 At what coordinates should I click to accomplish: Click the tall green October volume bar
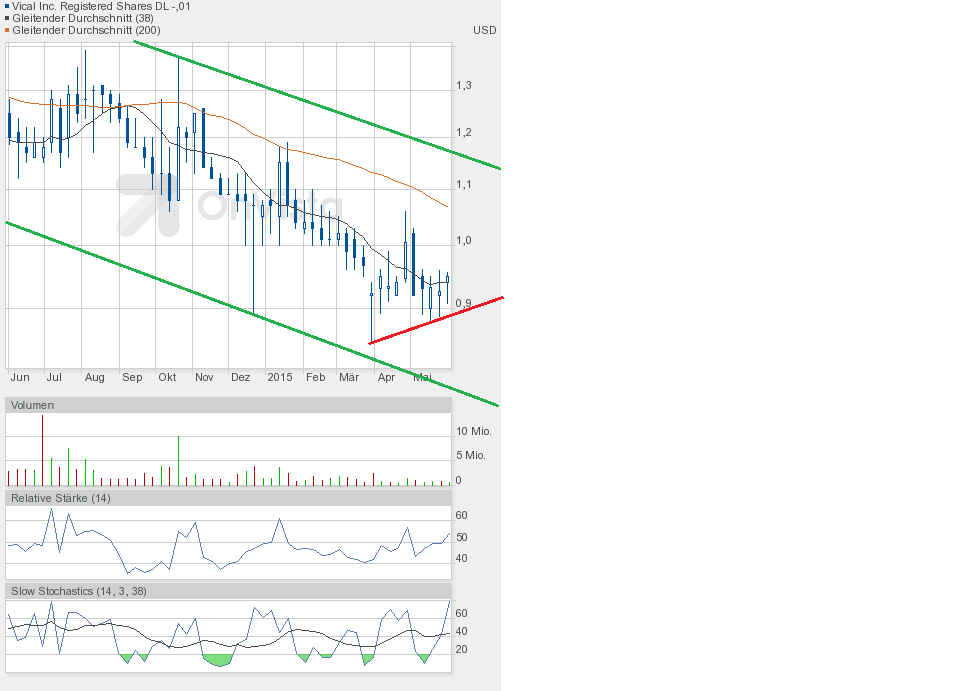click(178, 461)
